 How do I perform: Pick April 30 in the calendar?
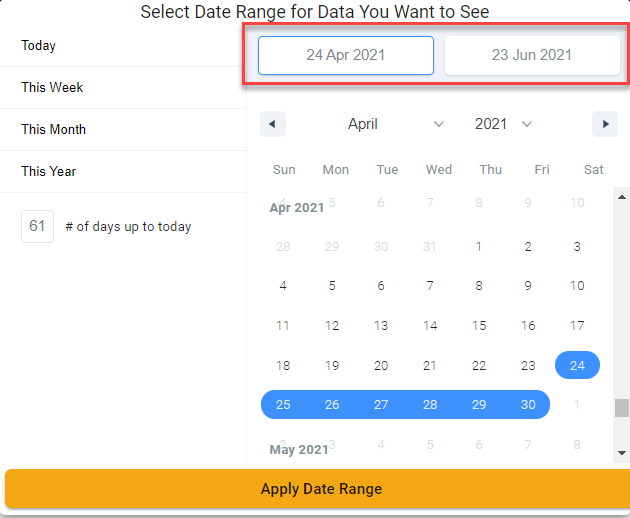tap(528, 405)
